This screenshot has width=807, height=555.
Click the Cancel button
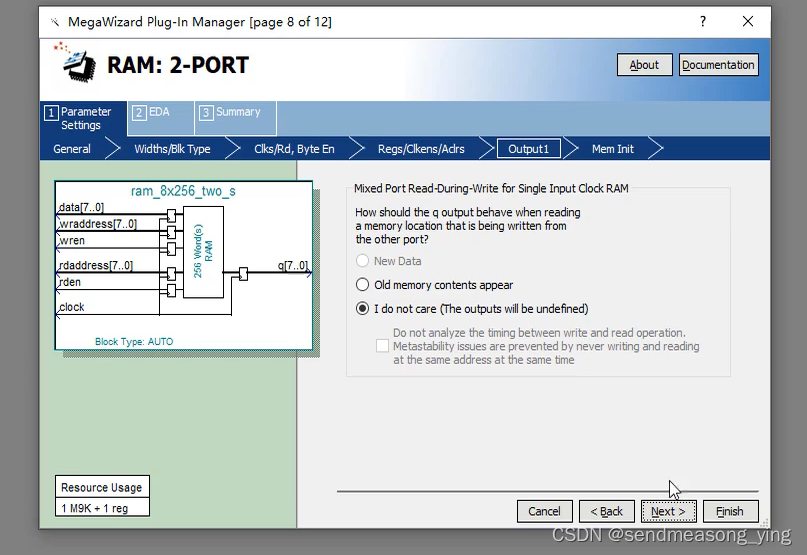(x=545, y=511)
